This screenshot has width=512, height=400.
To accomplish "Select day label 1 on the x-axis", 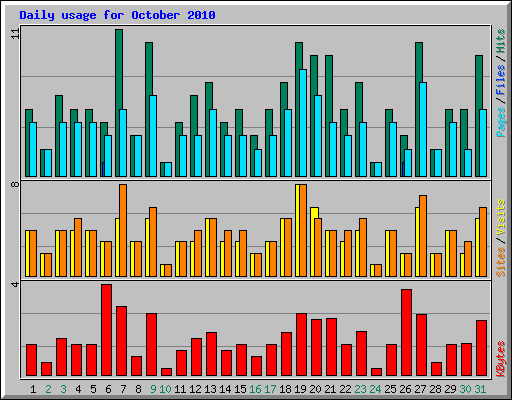I will (x=33, y=389).
